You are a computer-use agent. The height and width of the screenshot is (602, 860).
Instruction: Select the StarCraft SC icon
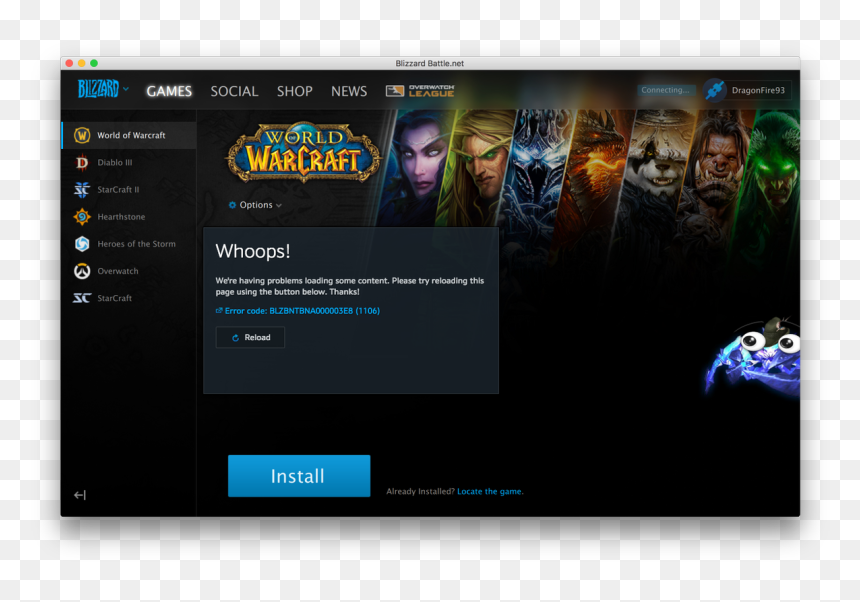[x=82, y=298]
